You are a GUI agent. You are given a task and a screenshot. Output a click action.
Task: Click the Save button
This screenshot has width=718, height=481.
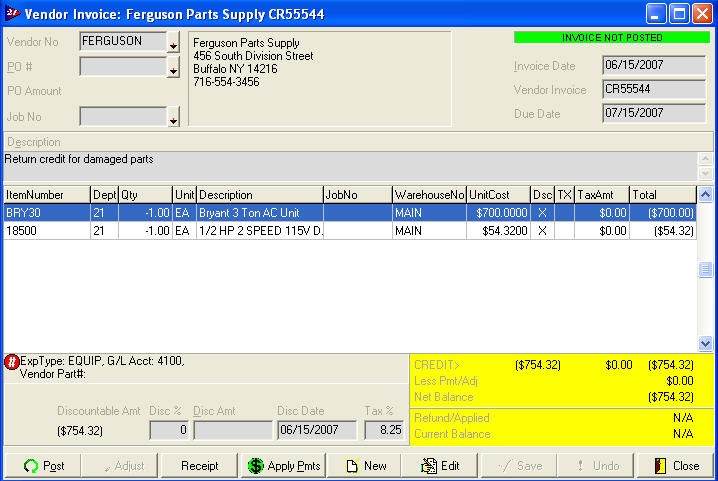pos(519,466)
